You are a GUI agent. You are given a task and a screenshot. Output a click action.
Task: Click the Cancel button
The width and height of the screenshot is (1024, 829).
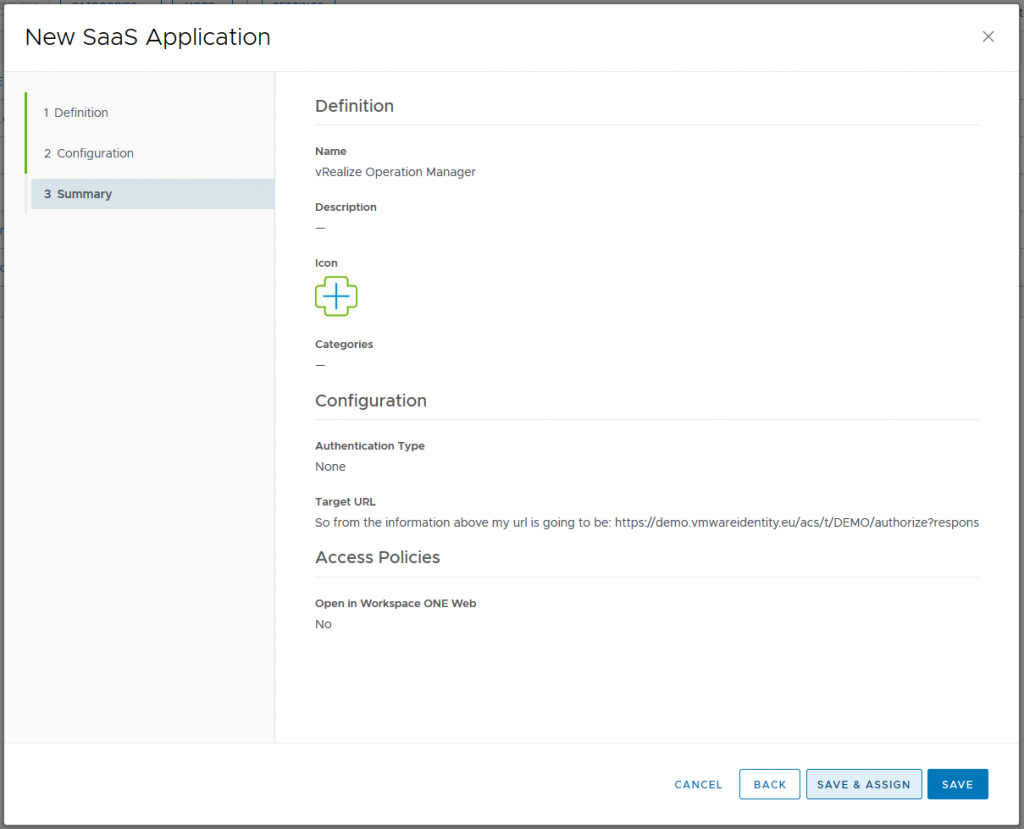[x=698, y=785]
